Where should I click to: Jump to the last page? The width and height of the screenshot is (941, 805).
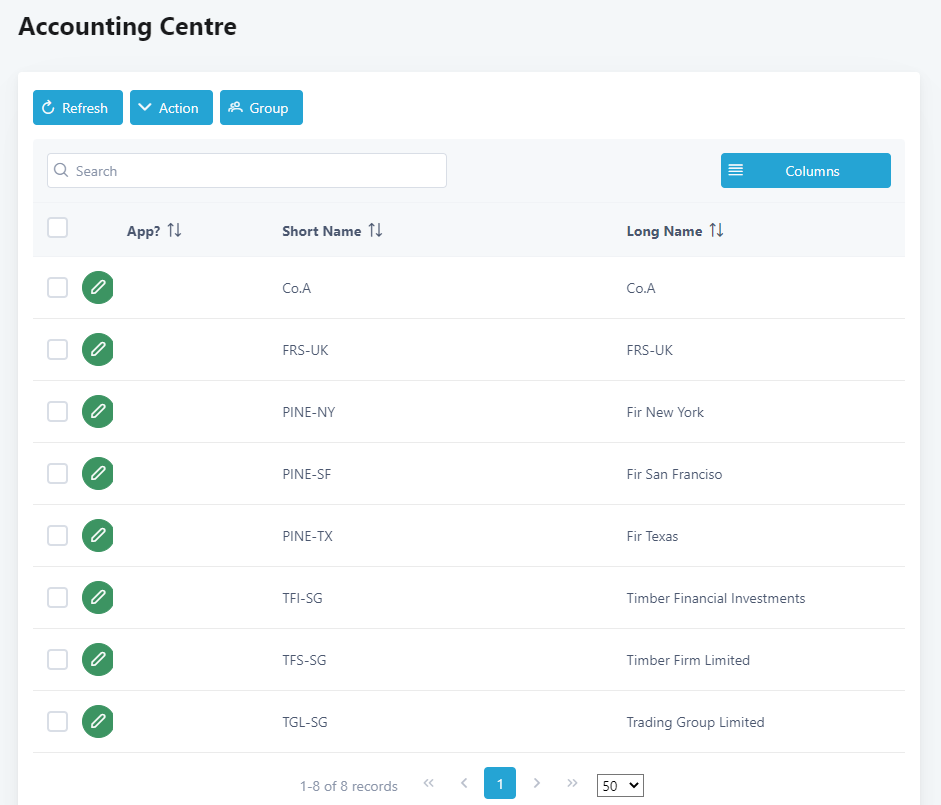click(x=572, y=783)
